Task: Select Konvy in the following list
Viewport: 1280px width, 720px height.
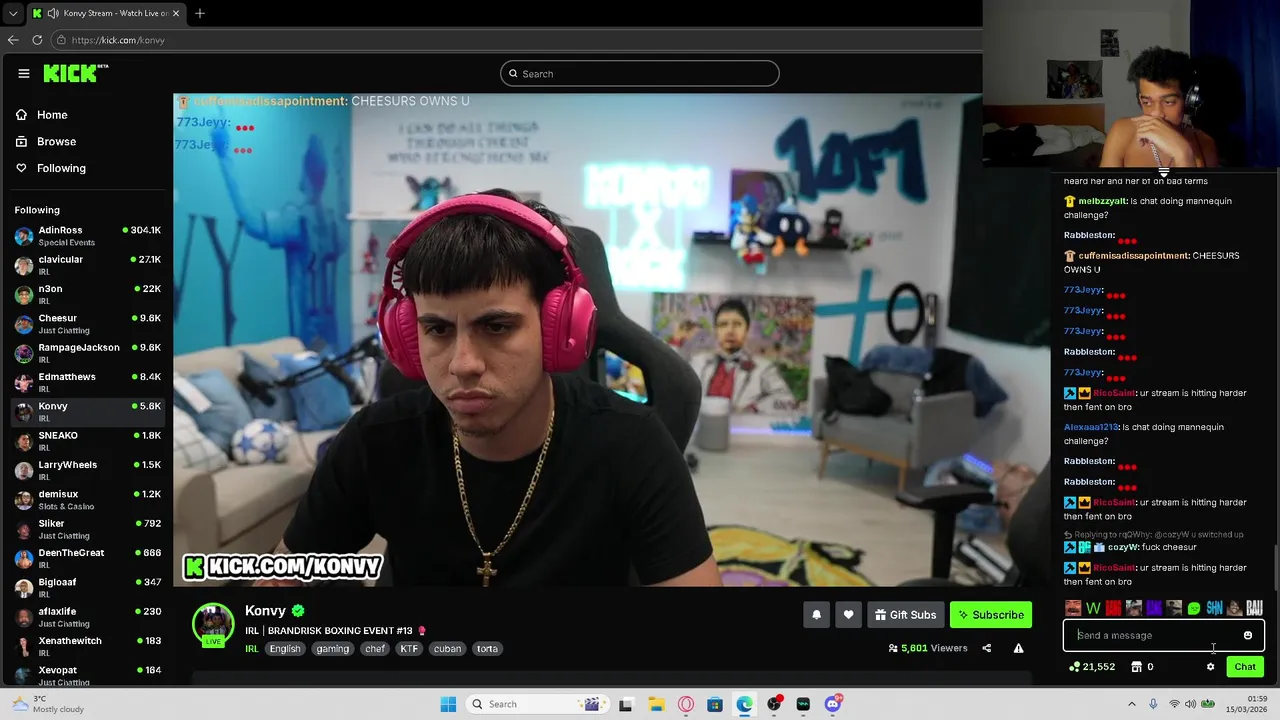Action: click(x=87, y=411)
